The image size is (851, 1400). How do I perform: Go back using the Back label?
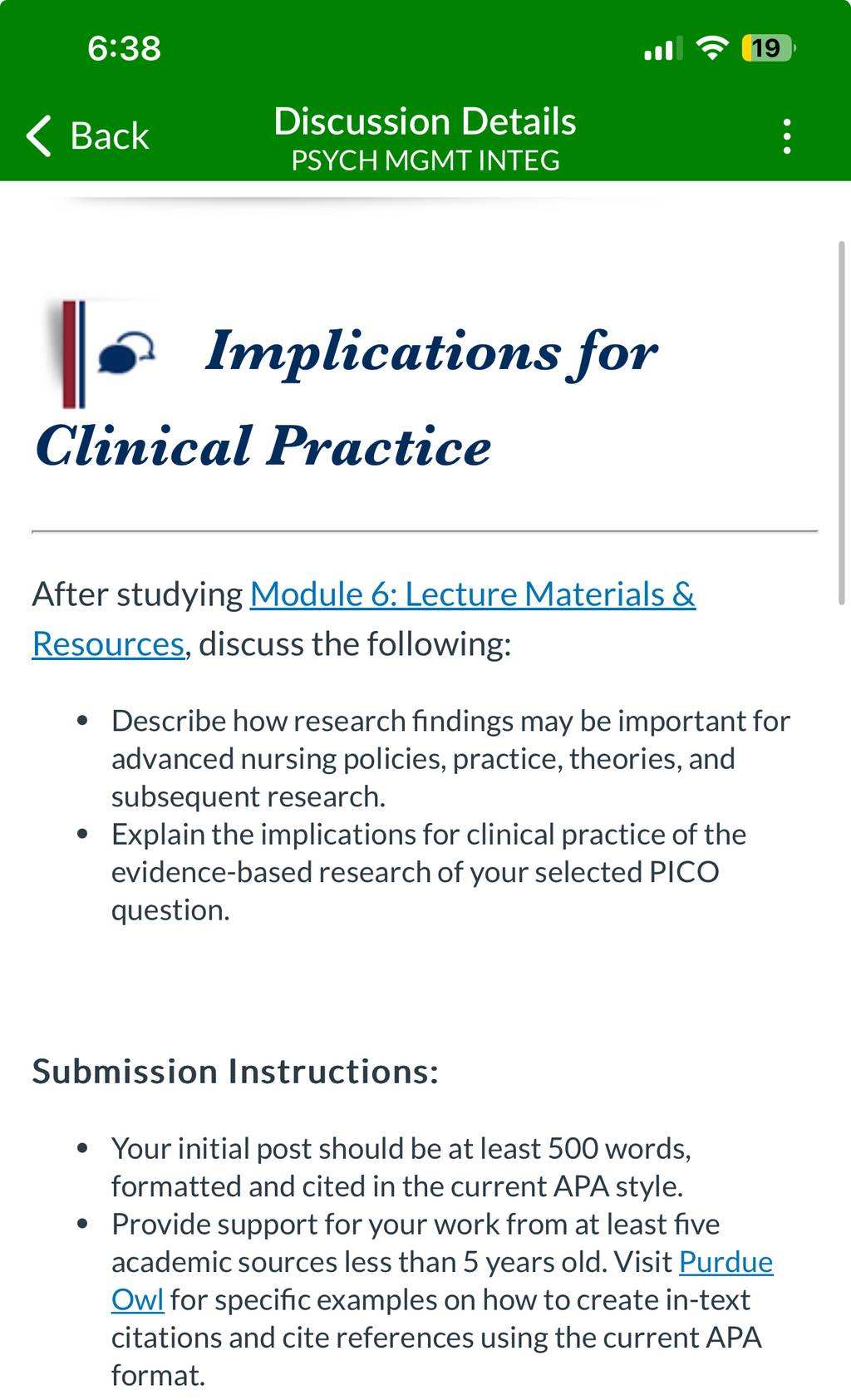[109, 136]
